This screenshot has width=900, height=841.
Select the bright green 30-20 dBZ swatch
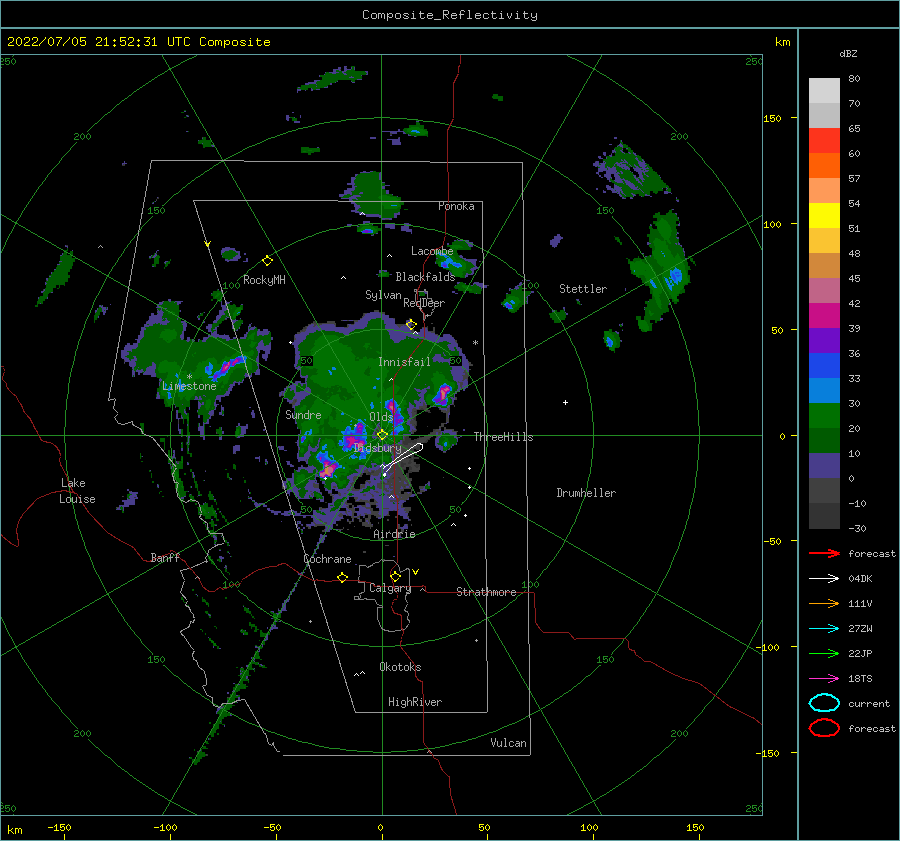(824, 416)
